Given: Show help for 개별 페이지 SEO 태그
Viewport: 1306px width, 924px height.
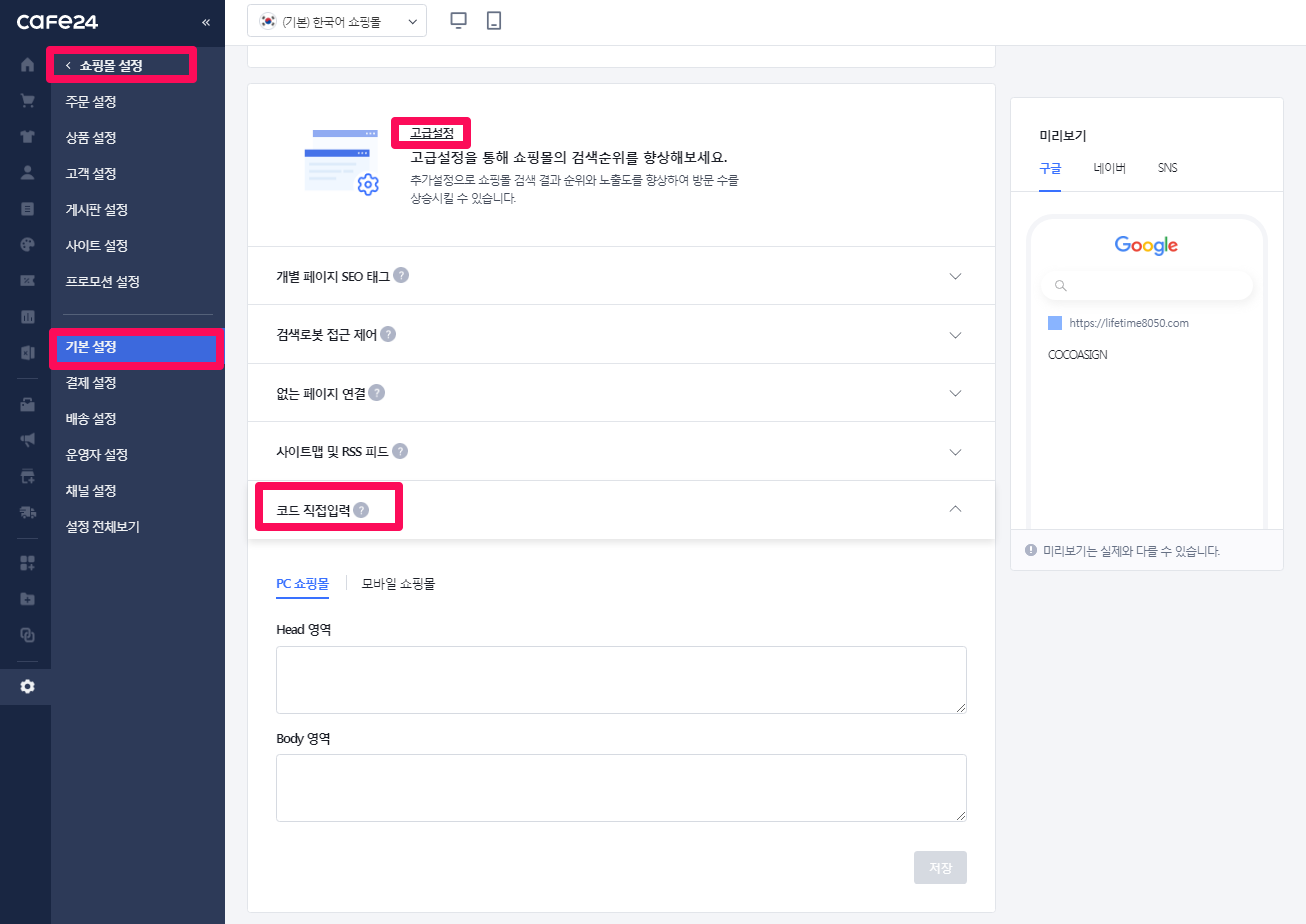Looking at the screenshot, I should pos(401,275).
